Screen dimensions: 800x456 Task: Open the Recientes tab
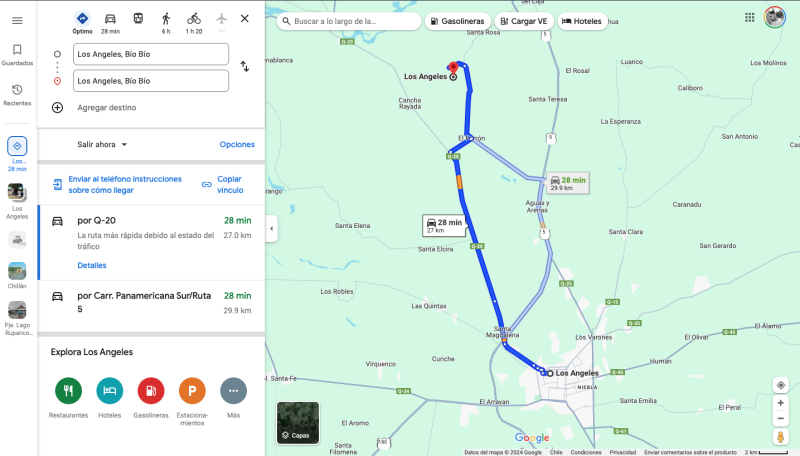point(17,95)
